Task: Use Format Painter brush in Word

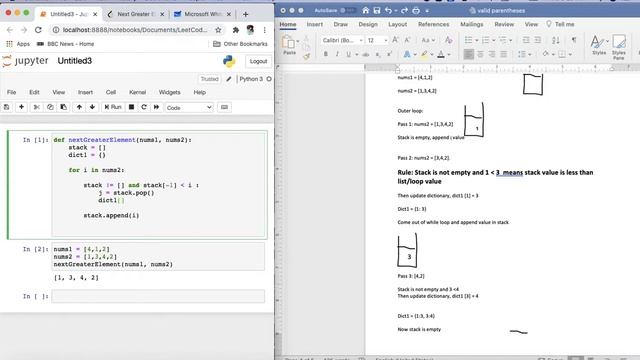Action: click(306, 57)
